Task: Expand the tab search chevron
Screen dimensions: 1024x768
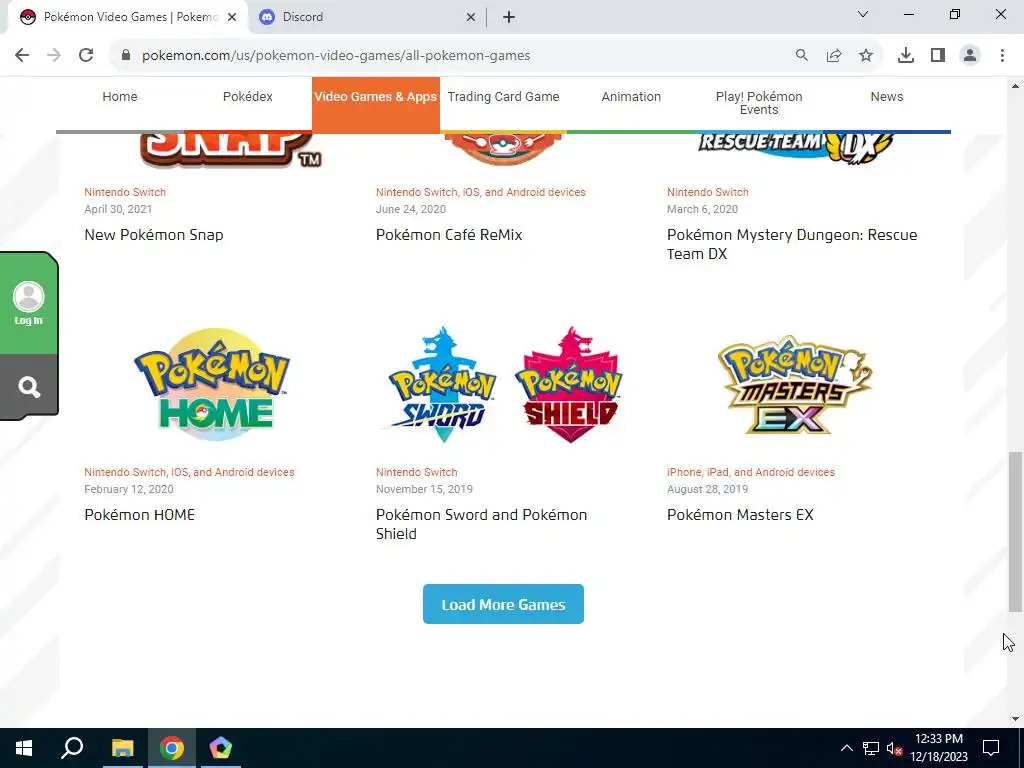Action: tap(863, 14)
